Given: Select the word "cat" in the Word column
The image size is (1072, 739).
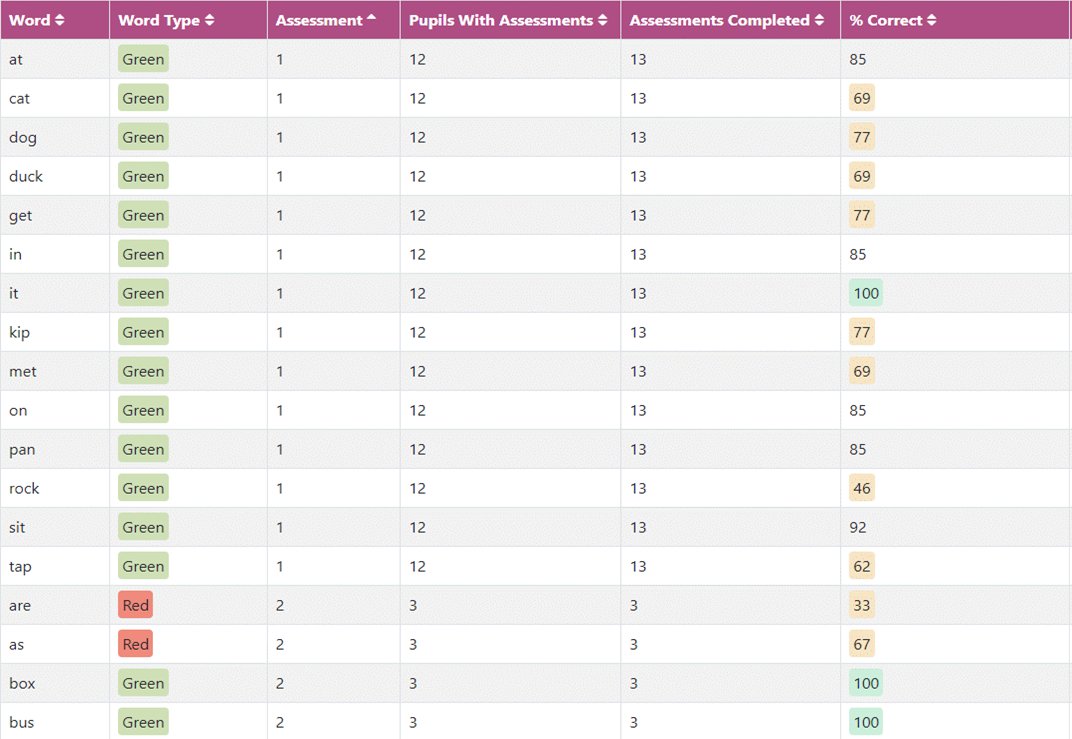Looking at the screenshot, I should point(19,98).
